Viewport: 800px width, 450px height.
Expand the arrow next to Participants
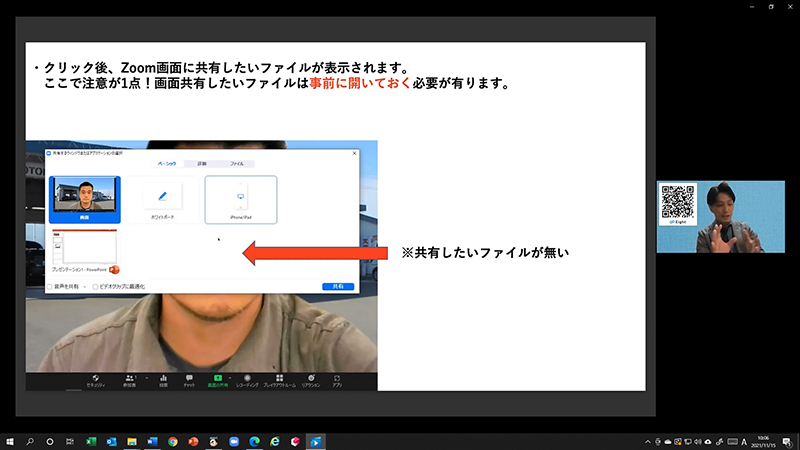click(146, 377)
